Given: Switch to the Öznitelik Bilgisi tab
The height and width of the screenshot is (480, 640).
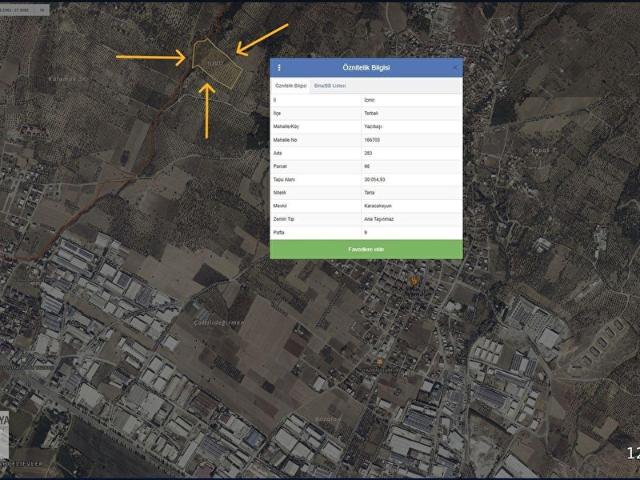Looking at the screenshot, I should (291, 86).
